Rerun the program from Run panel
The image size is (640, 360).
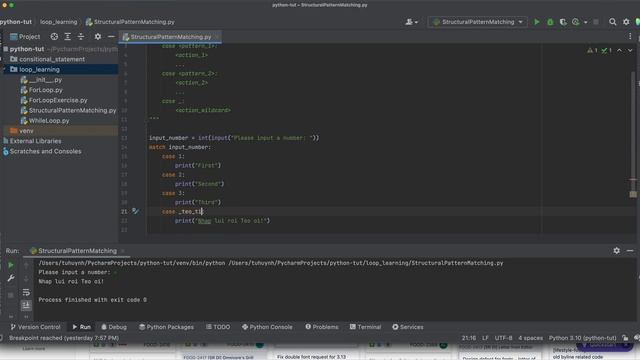tap(11, 265)
